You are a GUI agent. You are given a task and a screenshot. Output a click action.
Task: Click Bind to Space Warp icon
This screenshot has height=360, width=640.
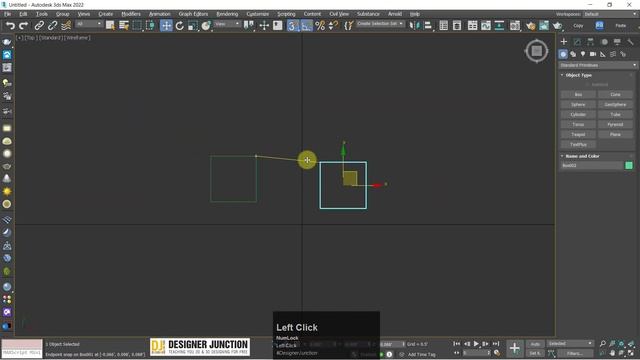point(66,26)
